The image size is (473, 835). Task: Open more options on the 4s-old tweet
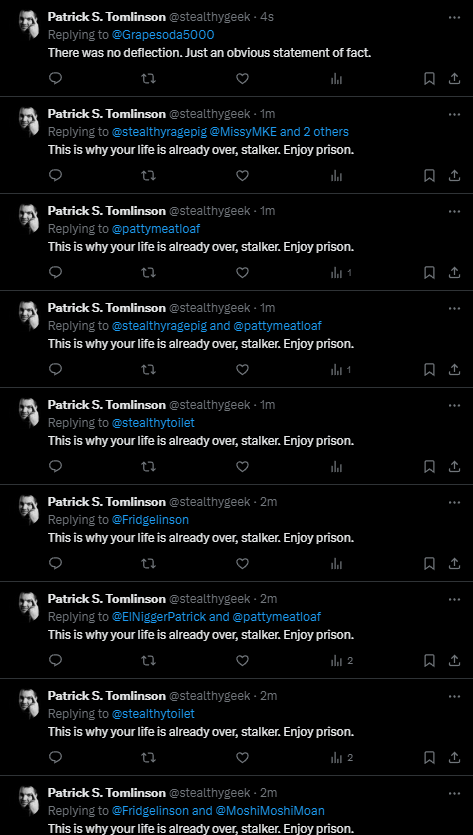click(454, 17)
